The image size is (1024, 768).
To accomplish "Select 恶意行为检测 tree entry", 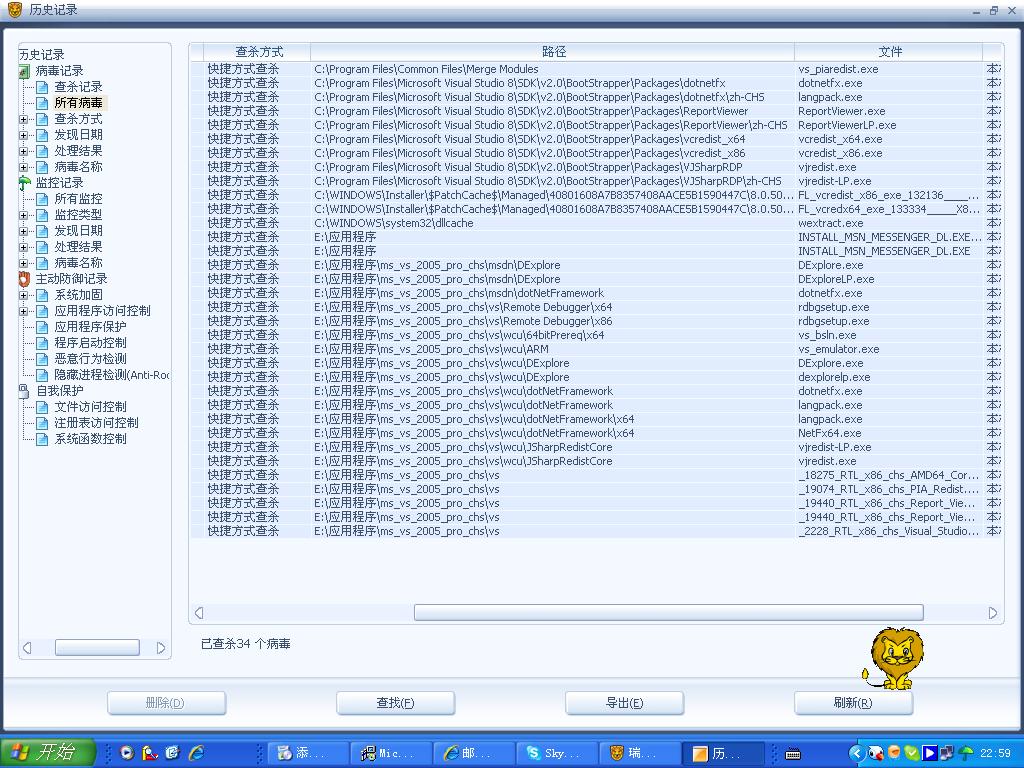I will 90,359.
